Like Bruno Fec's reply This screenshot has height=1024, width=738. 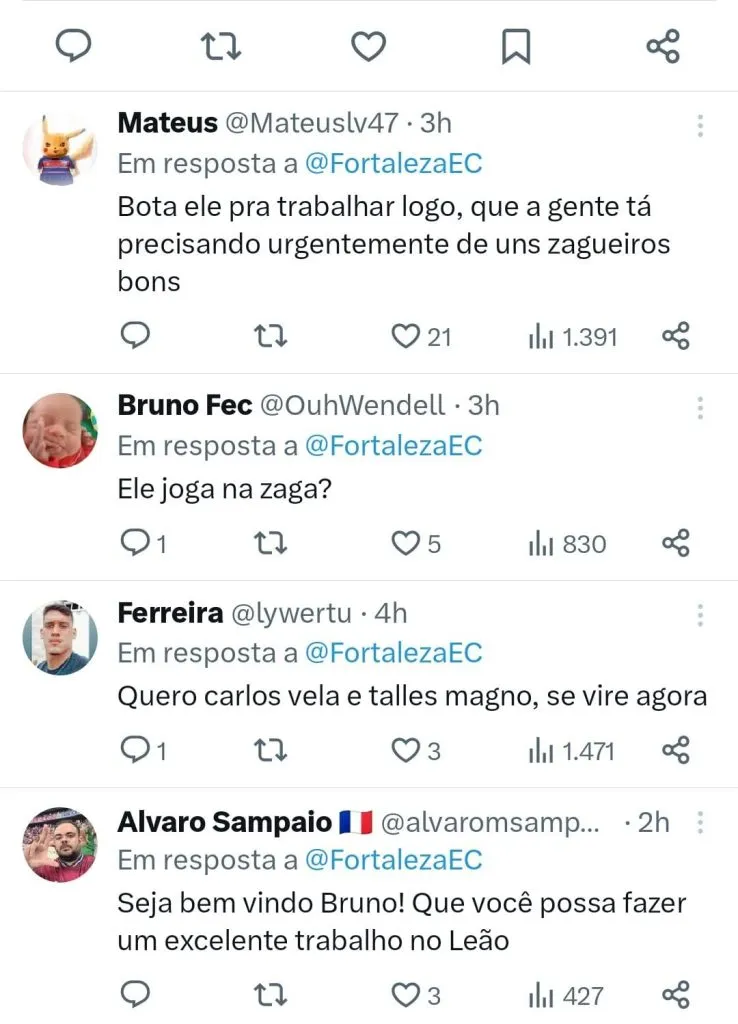coord(405,543)
